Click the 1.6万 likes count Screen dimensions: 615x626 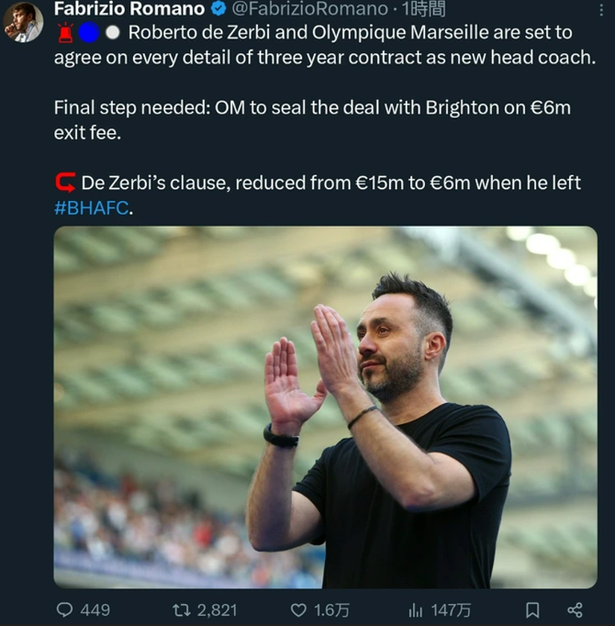click(x=331, y=609)
